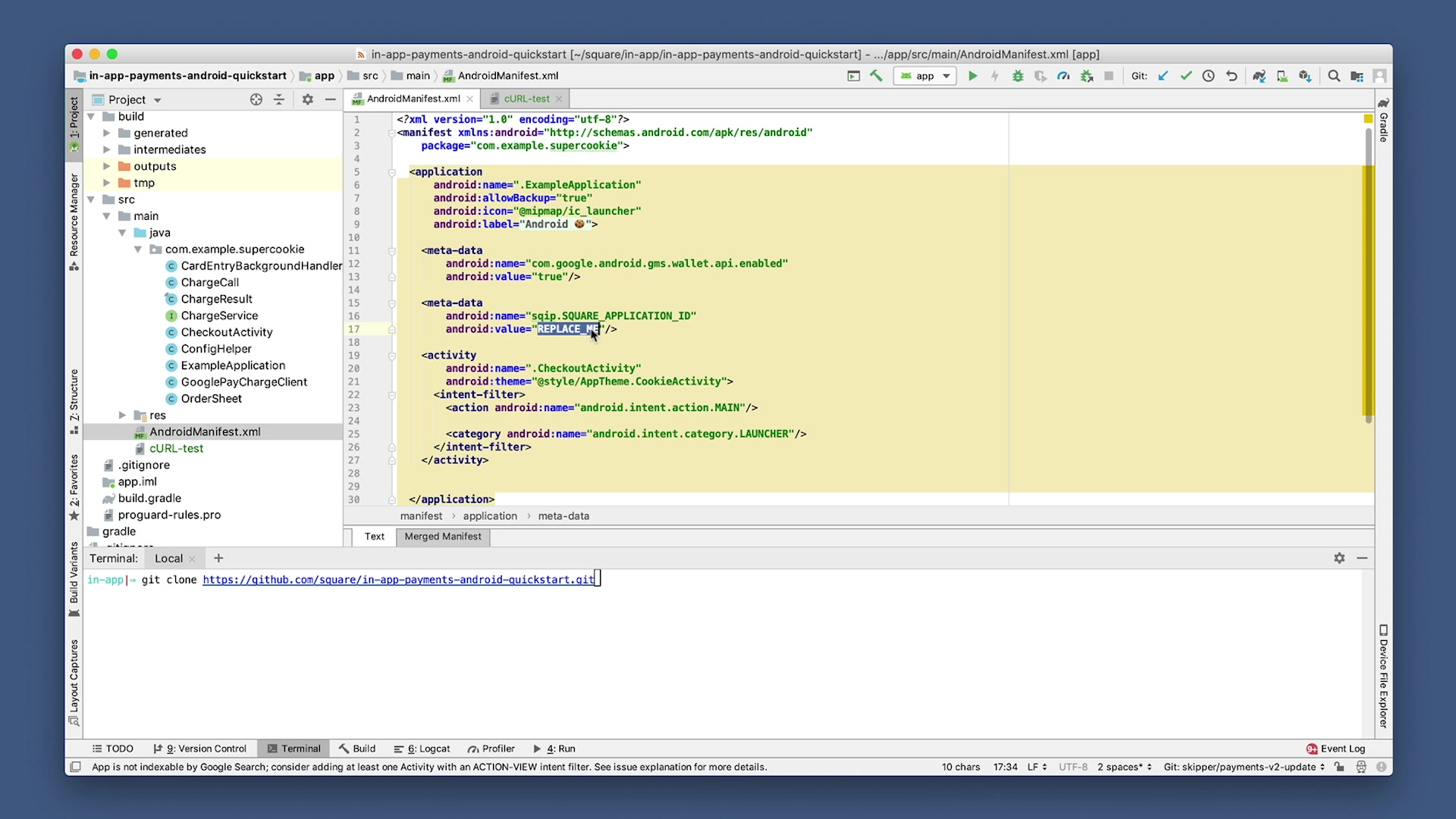Viewport: 1456px width, 819px height.
Task: Show Git history clock icon
Action: [1209, 76]
